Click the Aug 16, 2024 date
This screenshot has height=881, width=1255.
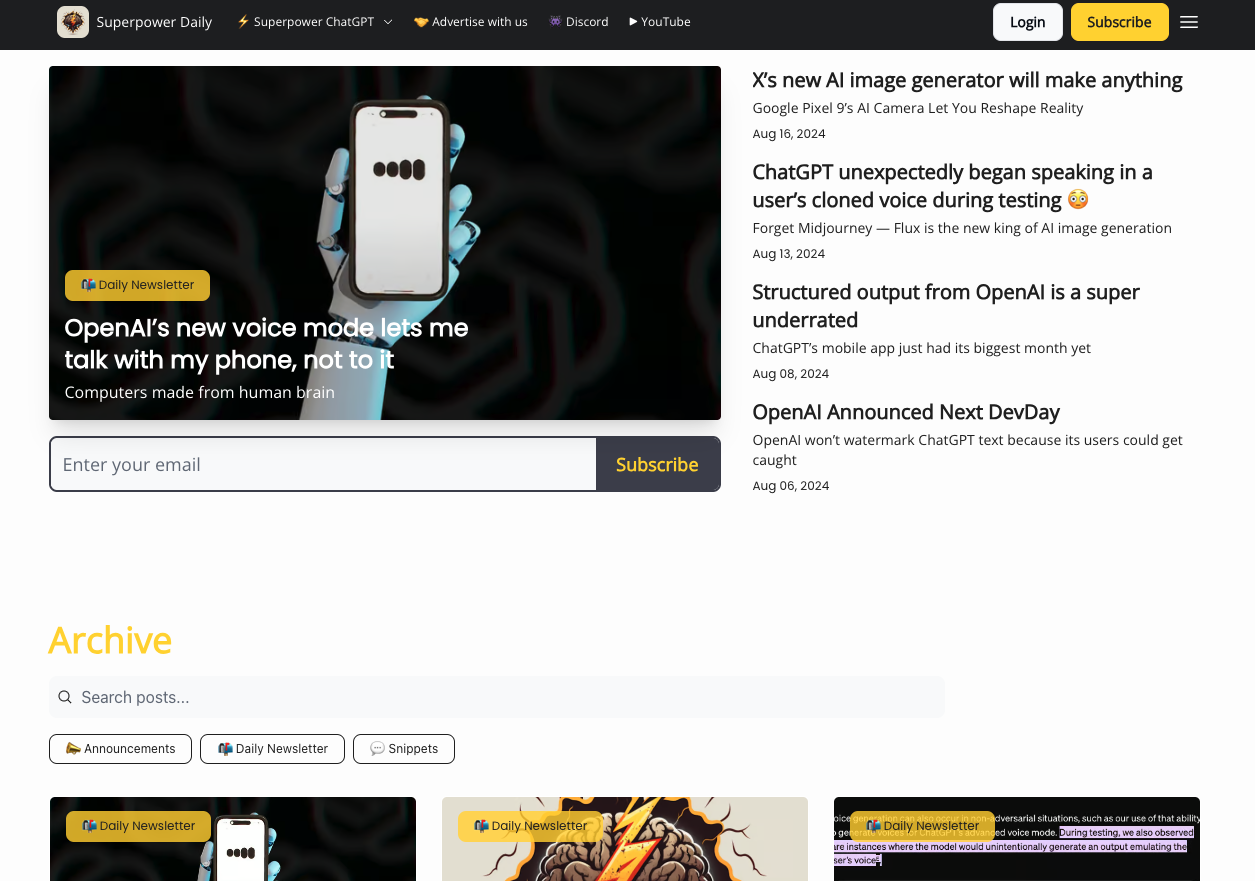point(789,134)
